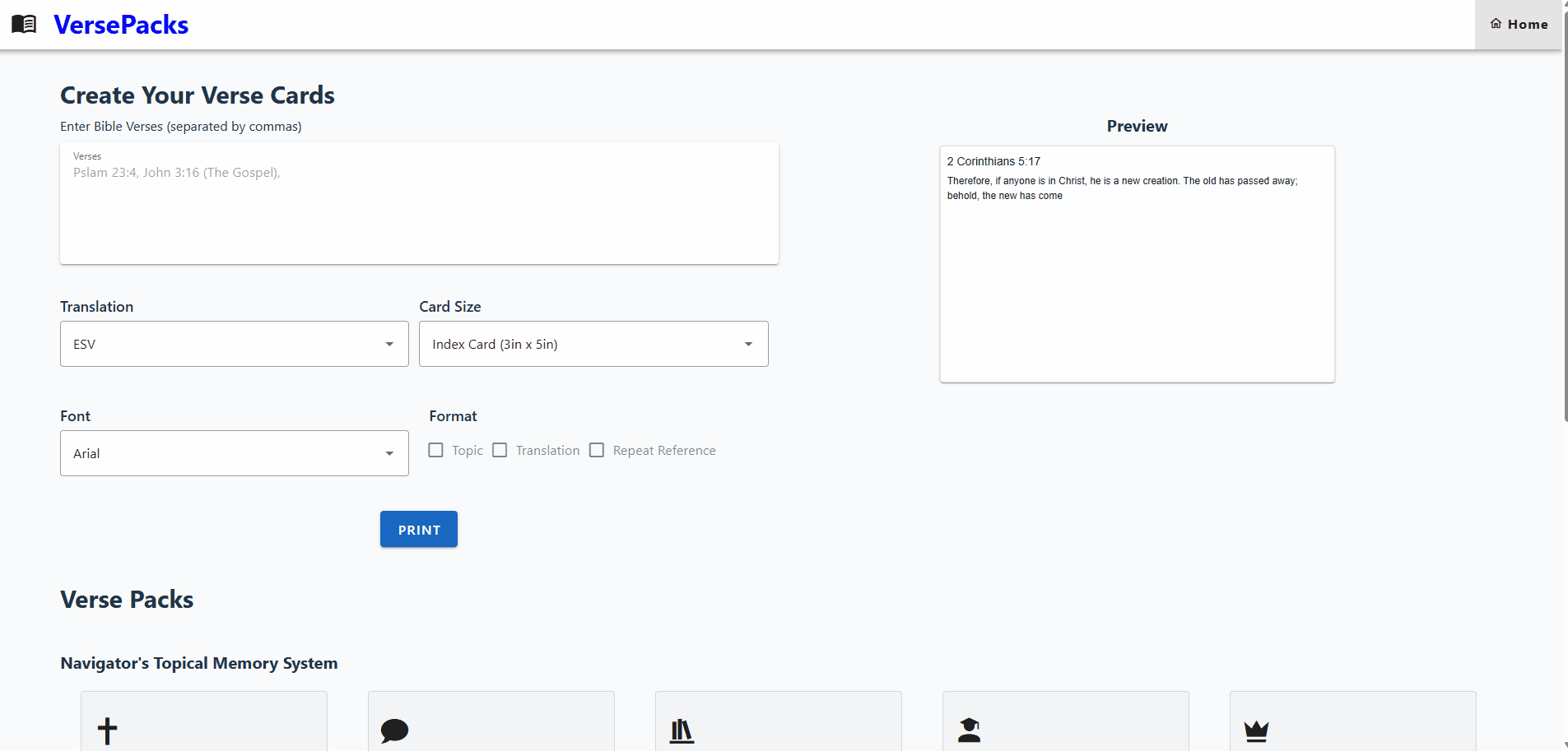Click the library books verse pack icon

(x=683, y=730)
